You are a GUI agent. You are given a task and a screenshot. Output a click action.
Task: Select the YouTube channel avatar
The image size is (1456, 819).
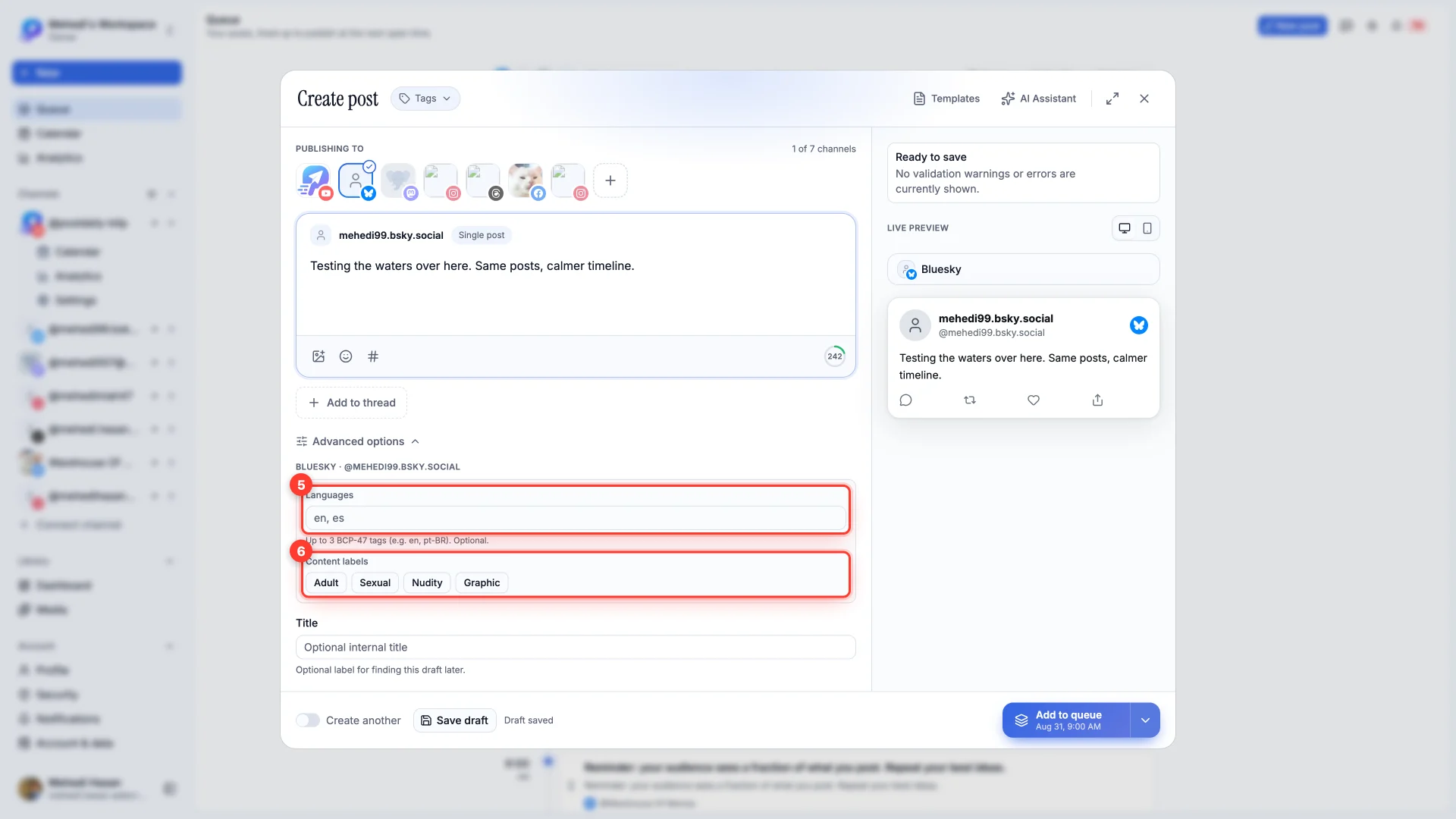[x=314, y=181]
